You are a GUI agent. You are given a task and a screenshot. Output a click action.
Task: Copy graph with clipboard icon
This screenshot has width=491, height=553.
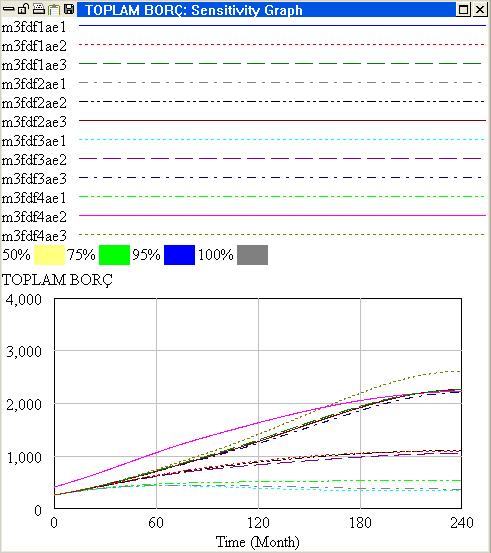(54, 10)
